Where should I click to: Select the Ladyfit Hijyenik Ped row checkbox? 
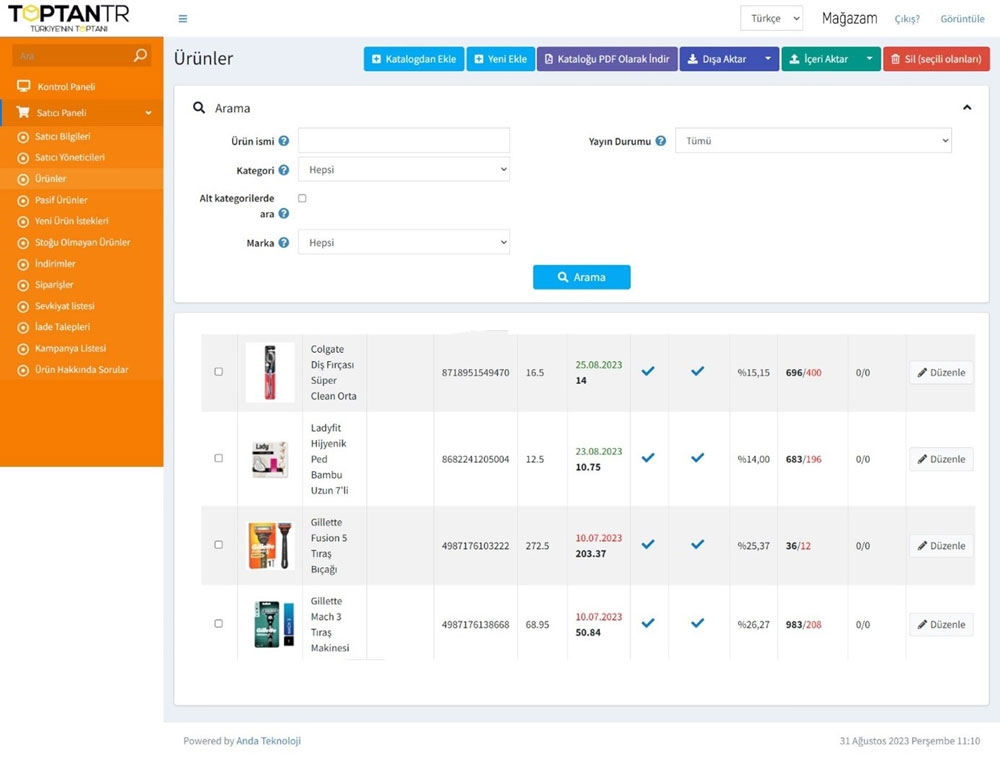click(219, 458)
